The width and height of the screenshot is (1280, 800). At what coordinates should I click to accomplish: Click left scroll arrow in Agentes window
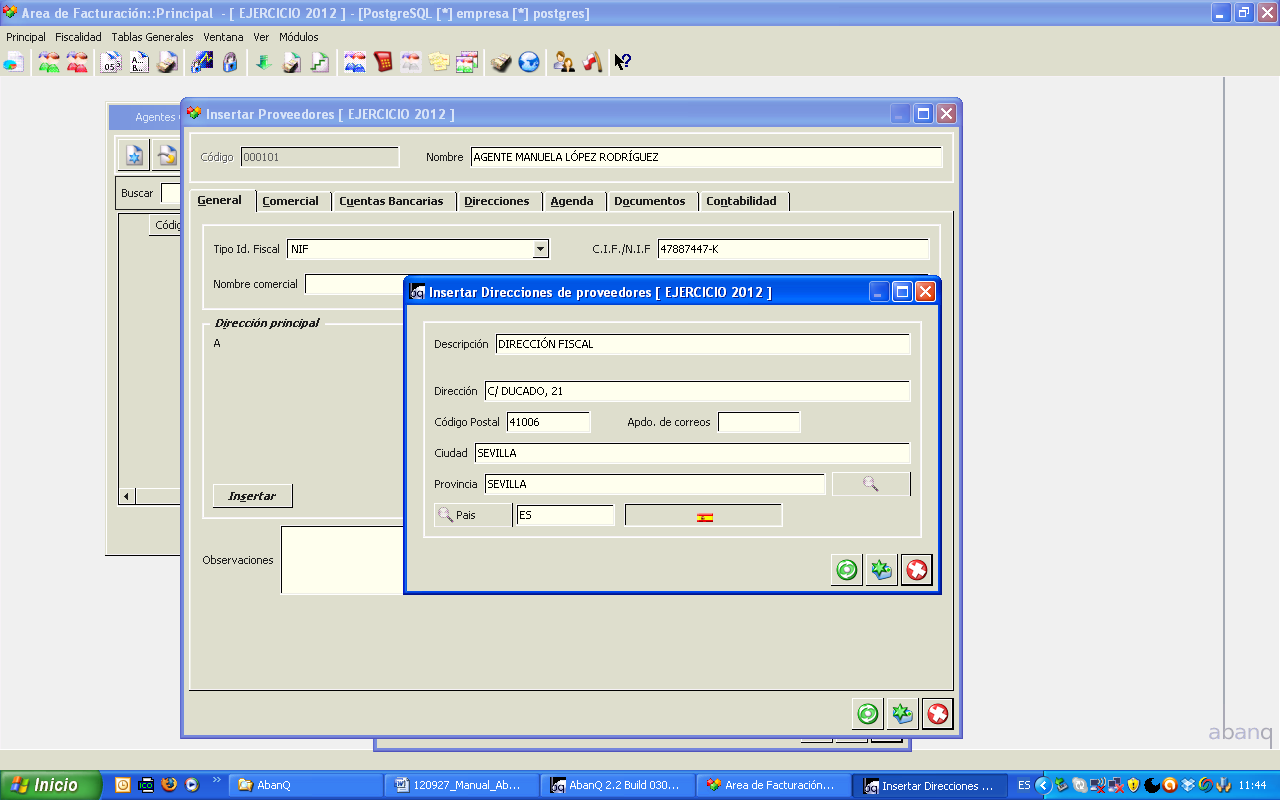coord(126,496)
